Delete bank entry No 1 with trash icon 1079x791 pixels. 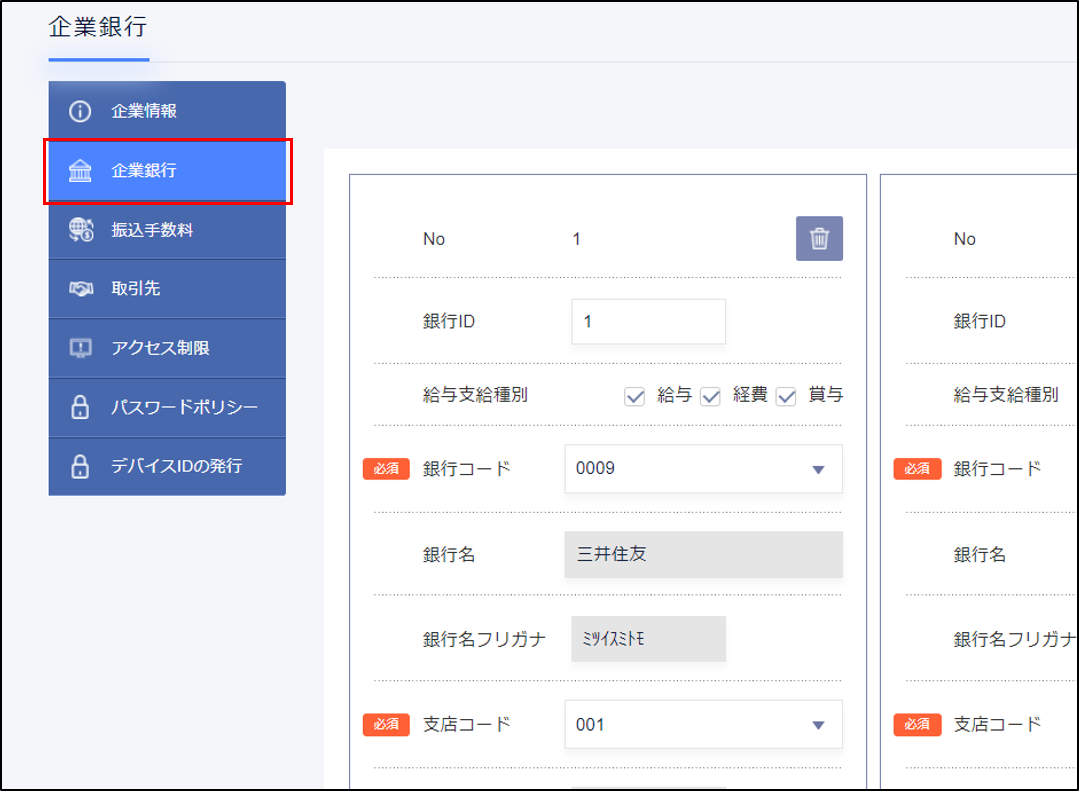(819, 239)
